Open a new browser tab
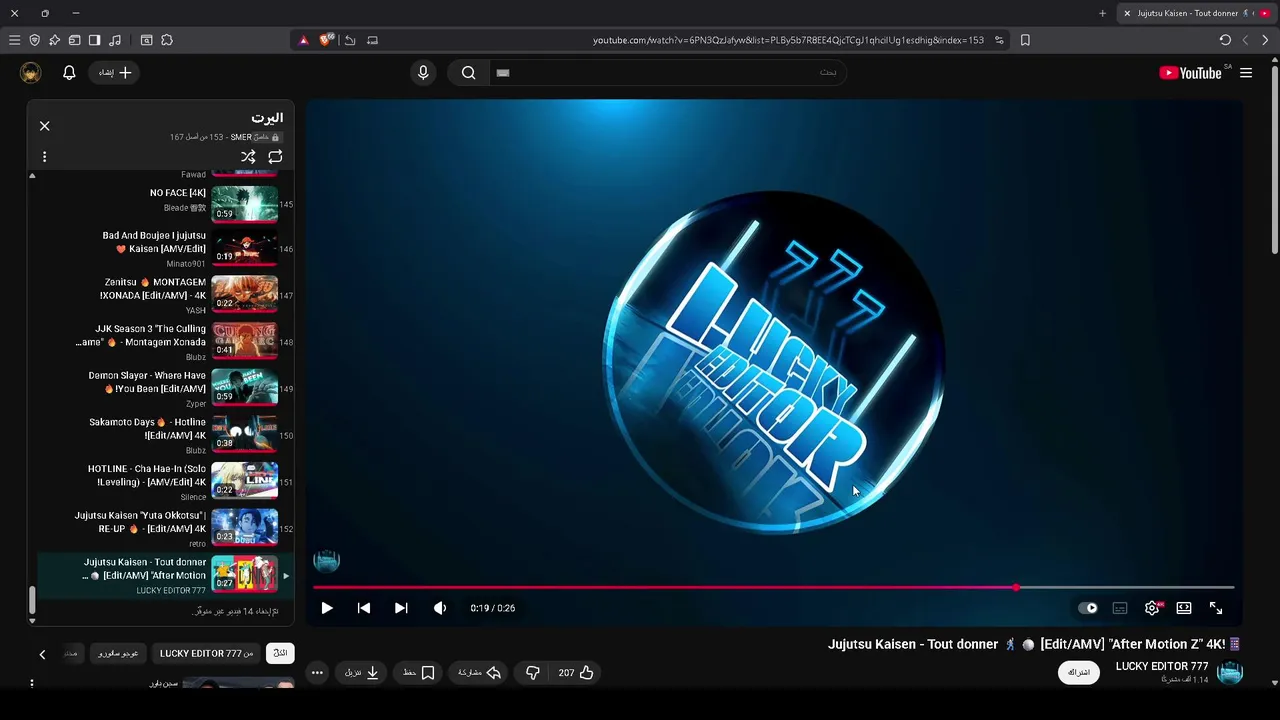The image size is (1280, 720). click(x=1102, y=13)
